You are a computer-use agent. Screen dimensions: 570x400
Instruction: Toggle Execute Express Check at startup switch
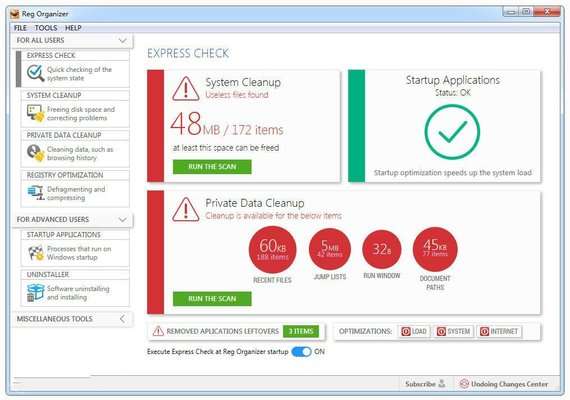coord(301,352)
